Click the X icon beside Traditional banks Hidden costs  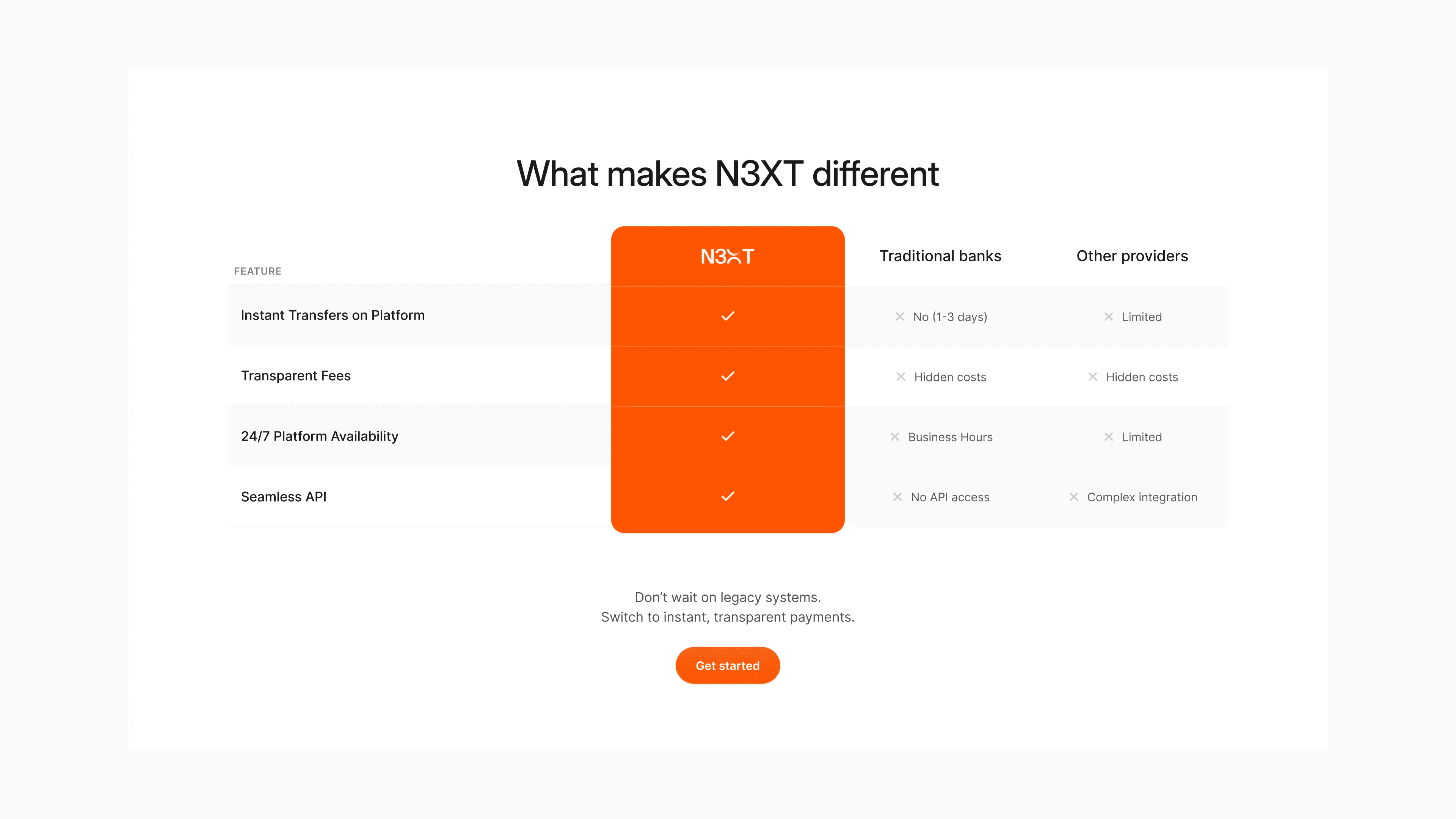(901, 377)
